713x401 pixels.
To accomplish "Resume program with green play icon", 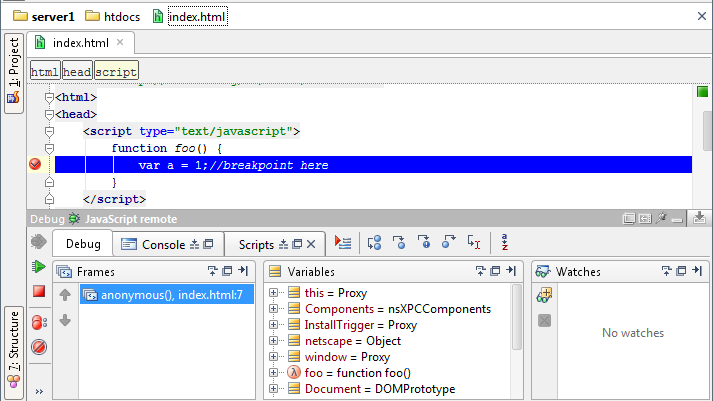I will click(x=39, y=267).
